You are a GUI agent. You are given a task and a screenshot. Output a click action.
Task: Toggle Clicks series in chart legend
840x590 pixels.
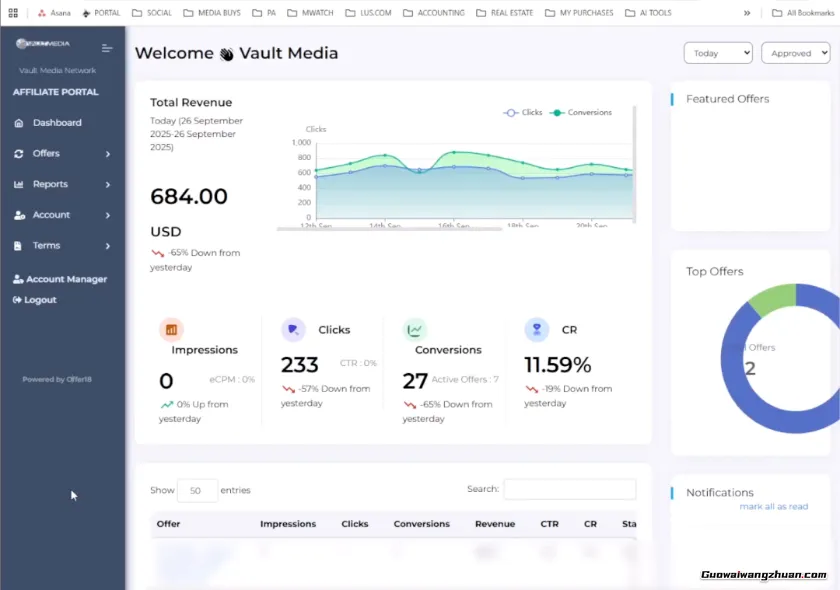click(523, 113)
